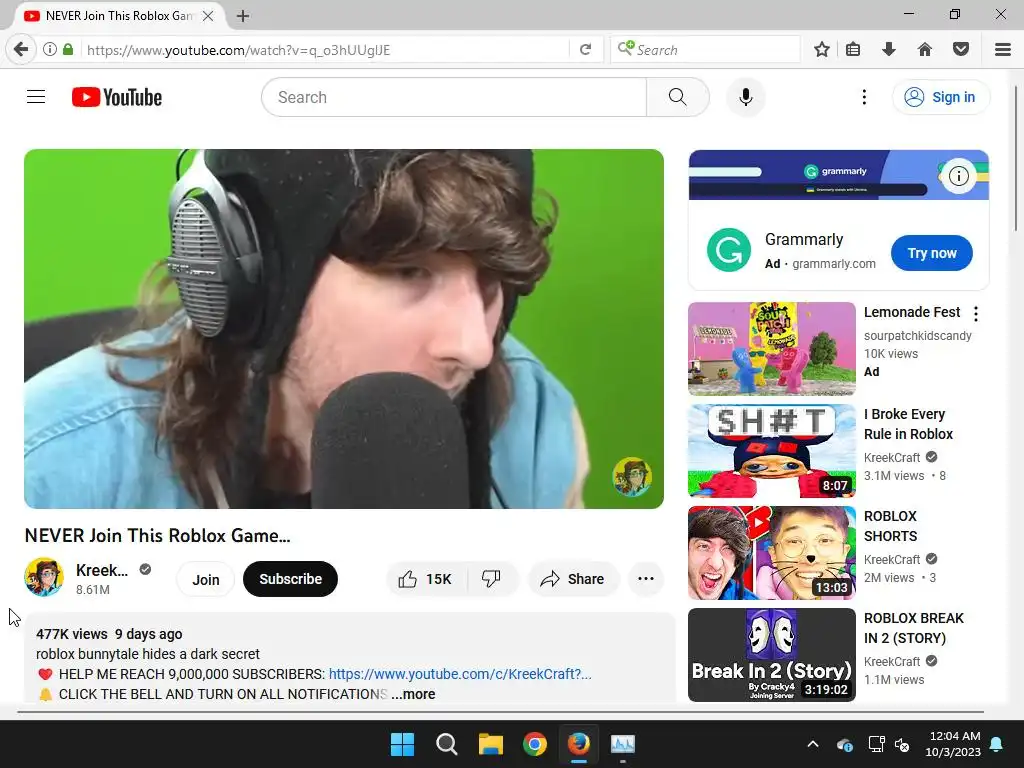
Task: Expand the description with ...more
Action: (413, 694)
